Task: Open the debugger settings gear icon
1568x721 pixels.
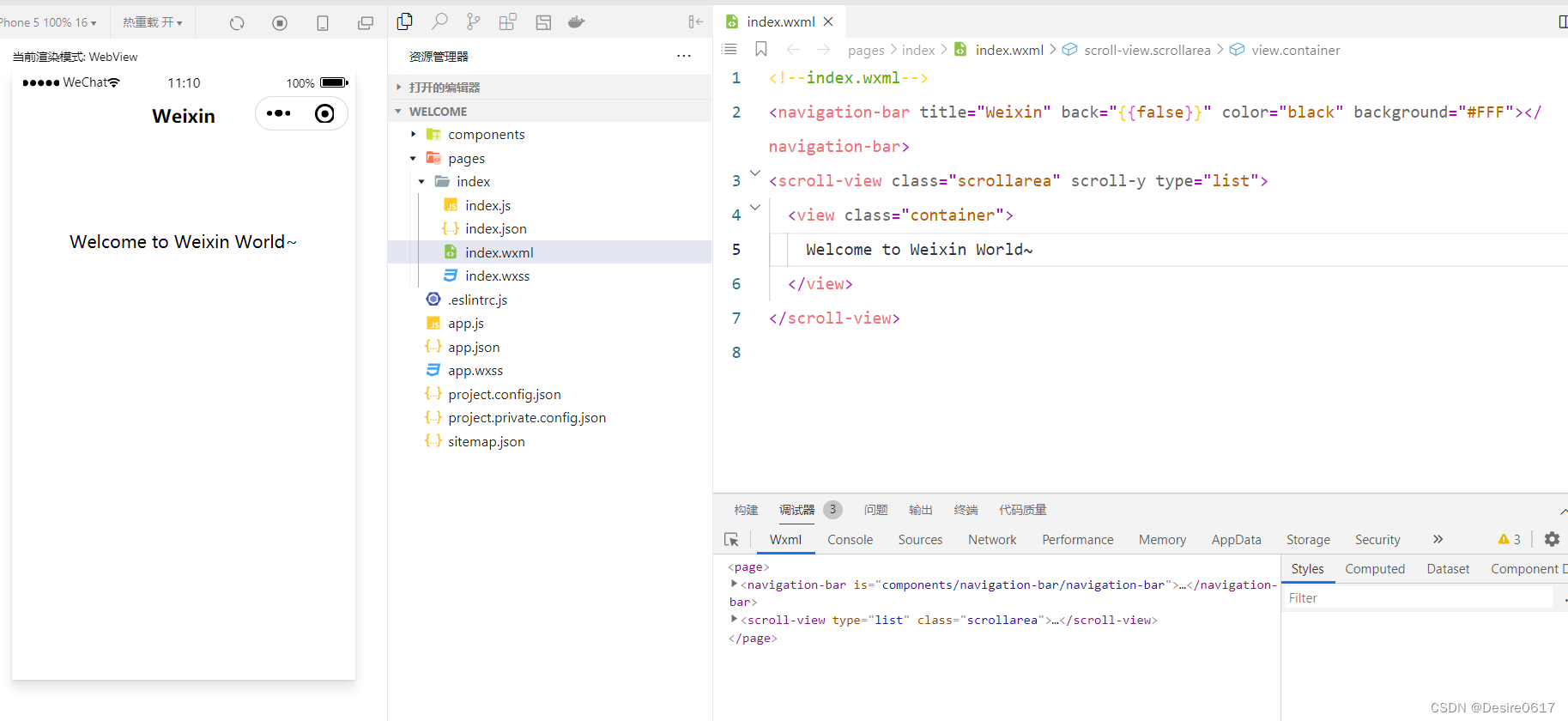Action: [1552, 539]
